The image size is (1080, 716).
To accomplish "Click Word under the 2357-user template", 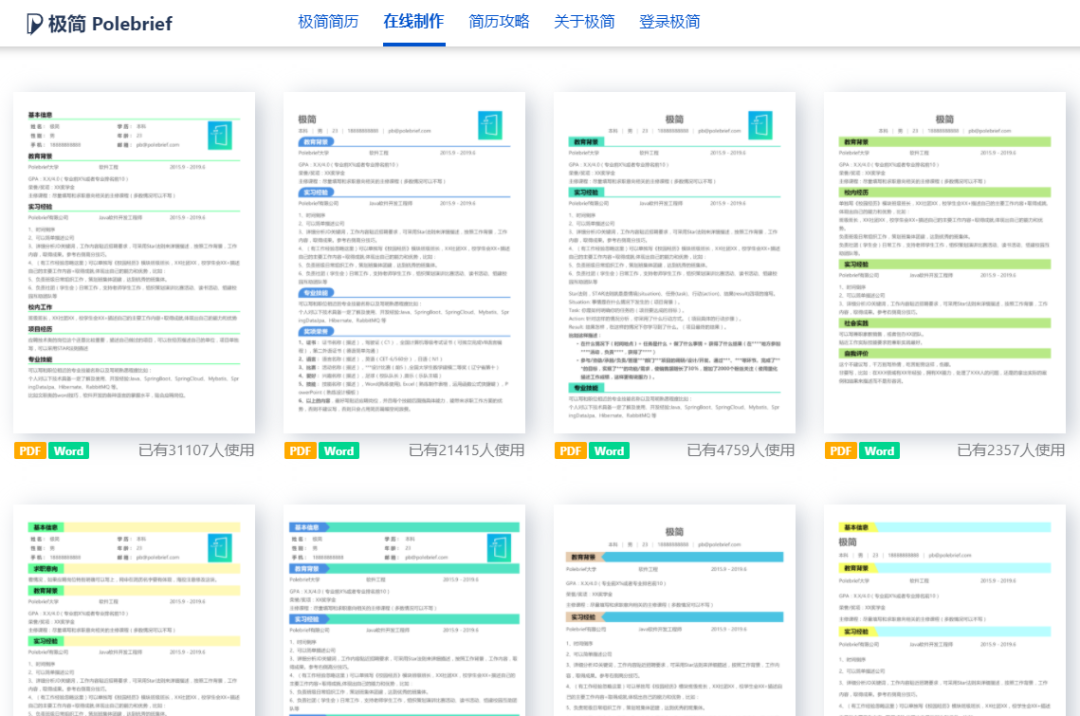I will point(879,451).
